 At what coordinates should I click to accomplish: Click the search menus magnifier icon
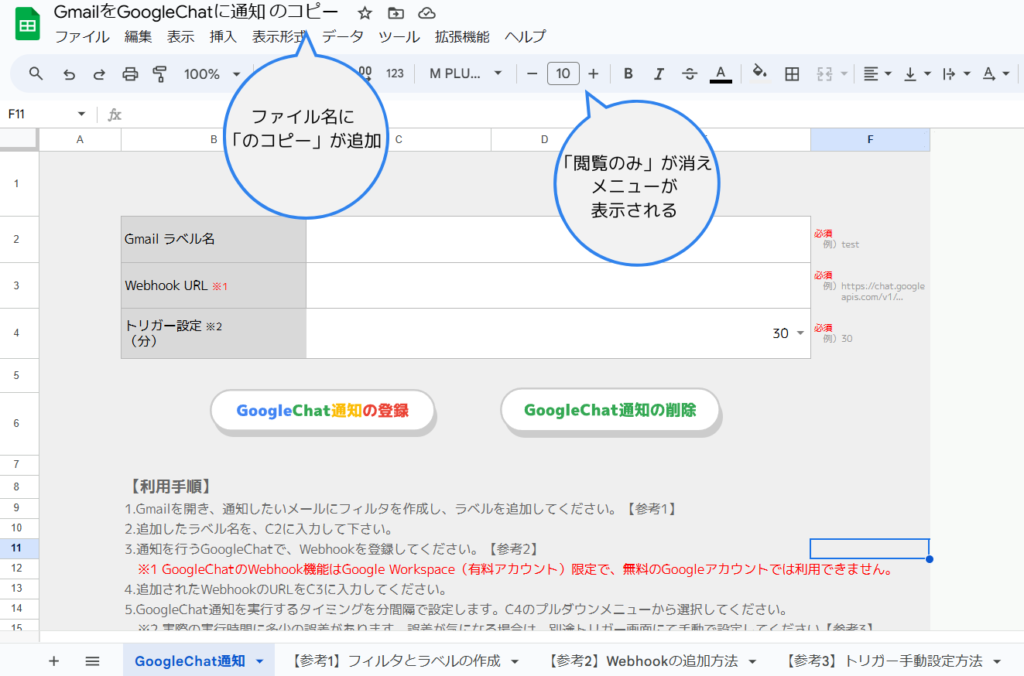[x=36, y=74]
